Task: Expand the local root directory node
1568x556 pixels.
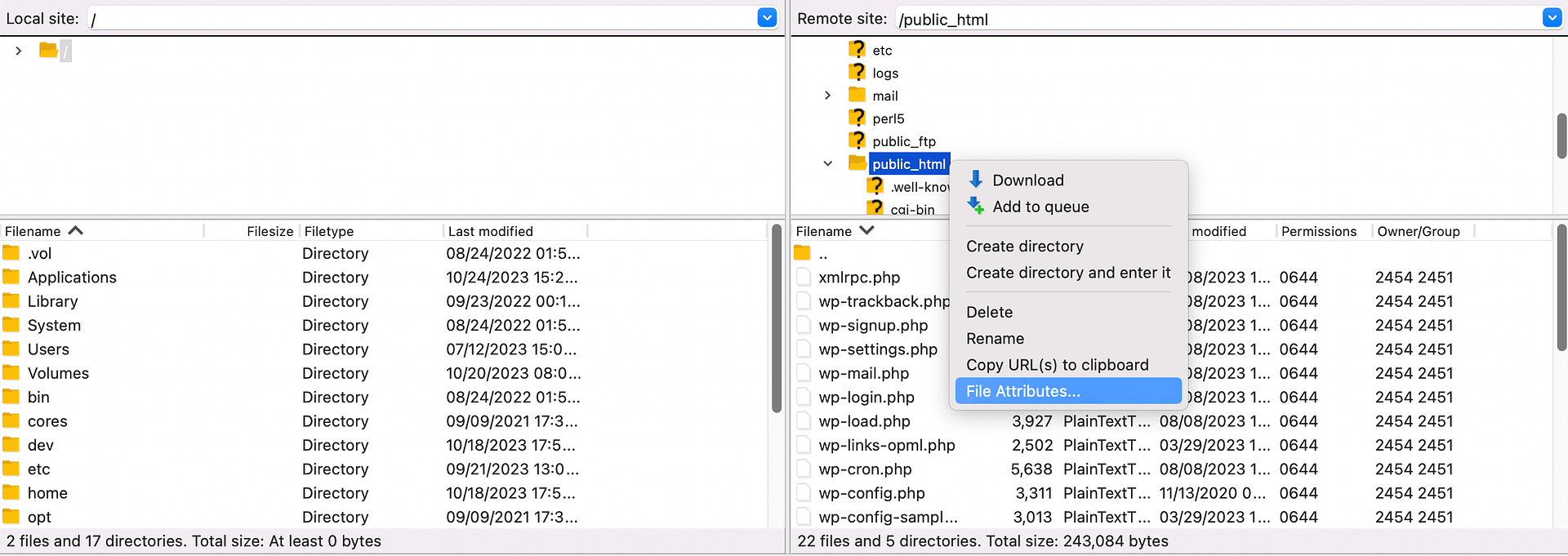Action: coord(19,51)
